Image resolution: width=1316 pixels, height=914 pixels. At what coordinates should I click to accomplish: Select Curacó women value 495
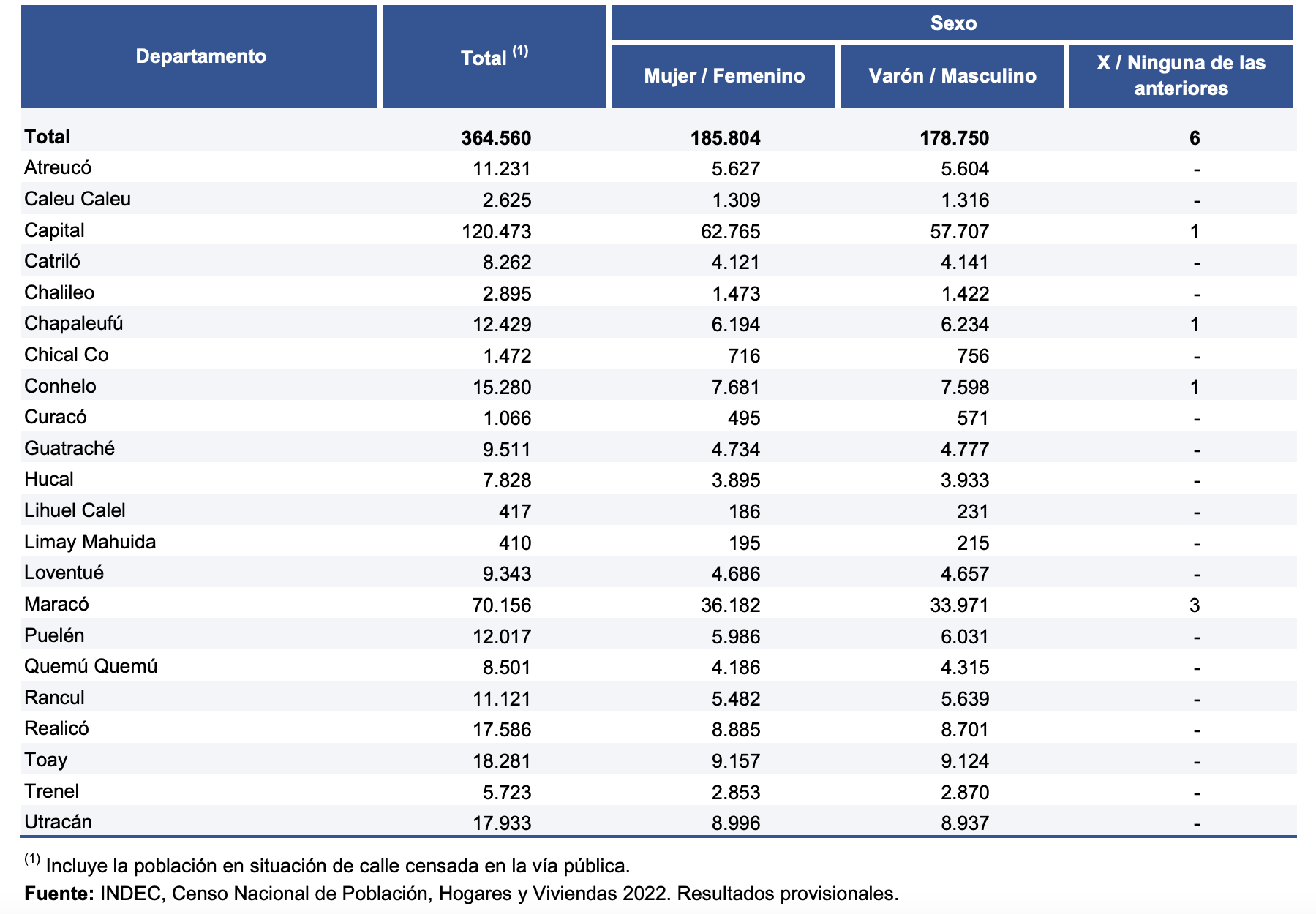tap(744, 418)
